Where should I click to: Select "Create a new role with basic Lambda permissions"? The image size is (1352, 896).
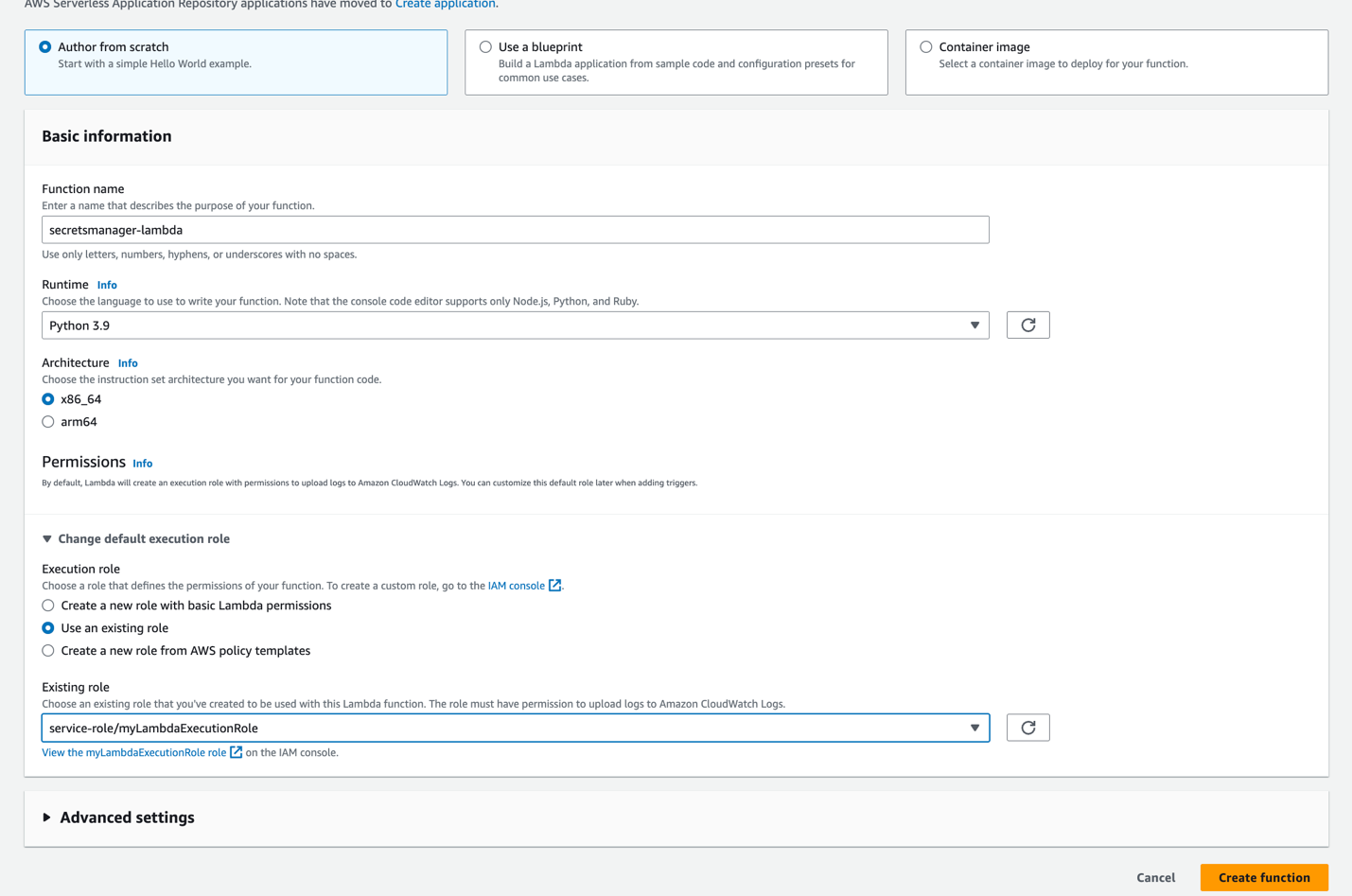click(x=48, y=605)
